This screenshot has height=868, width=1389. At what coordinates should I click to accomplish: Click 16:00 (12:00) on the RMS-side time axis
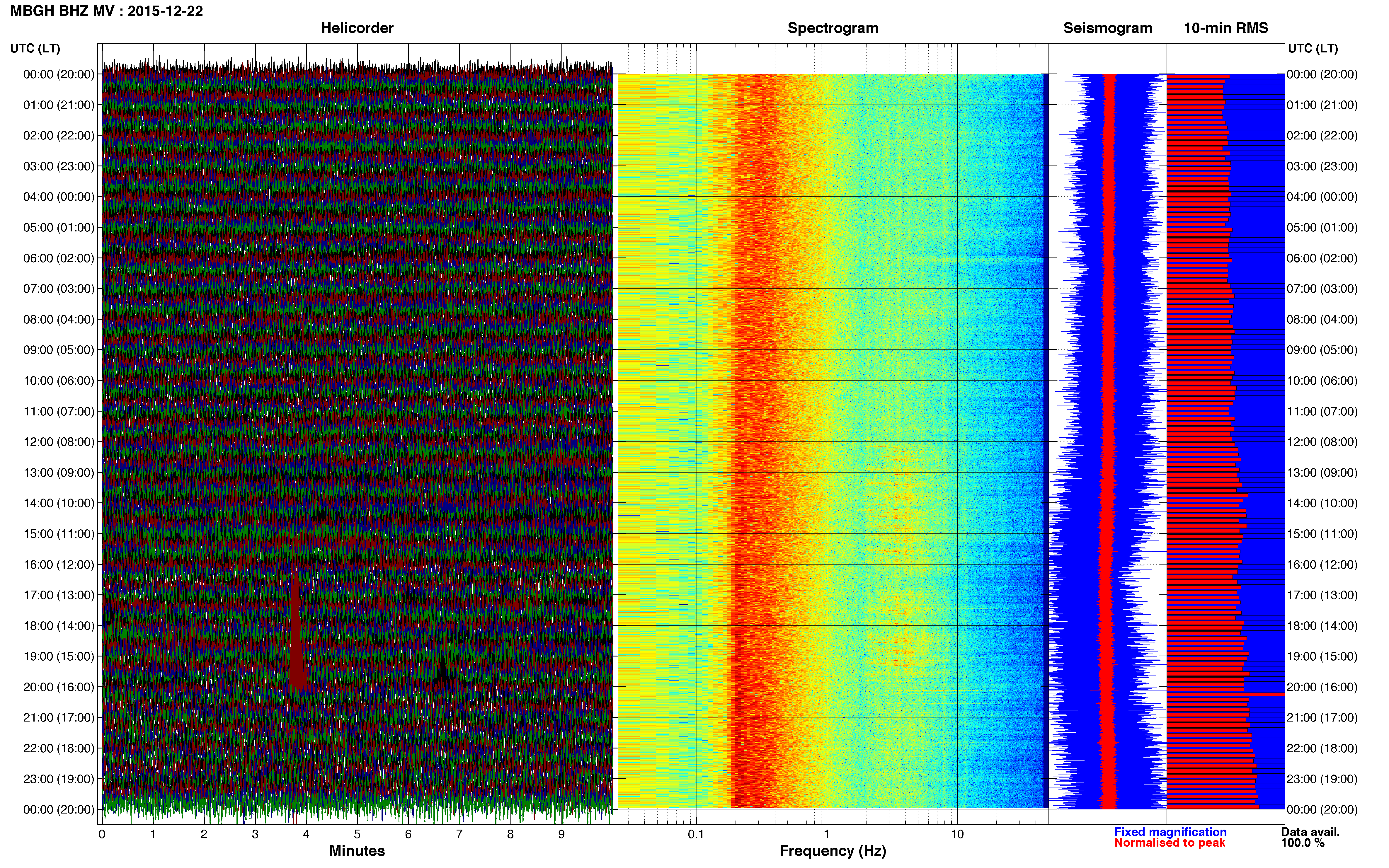1322,564
